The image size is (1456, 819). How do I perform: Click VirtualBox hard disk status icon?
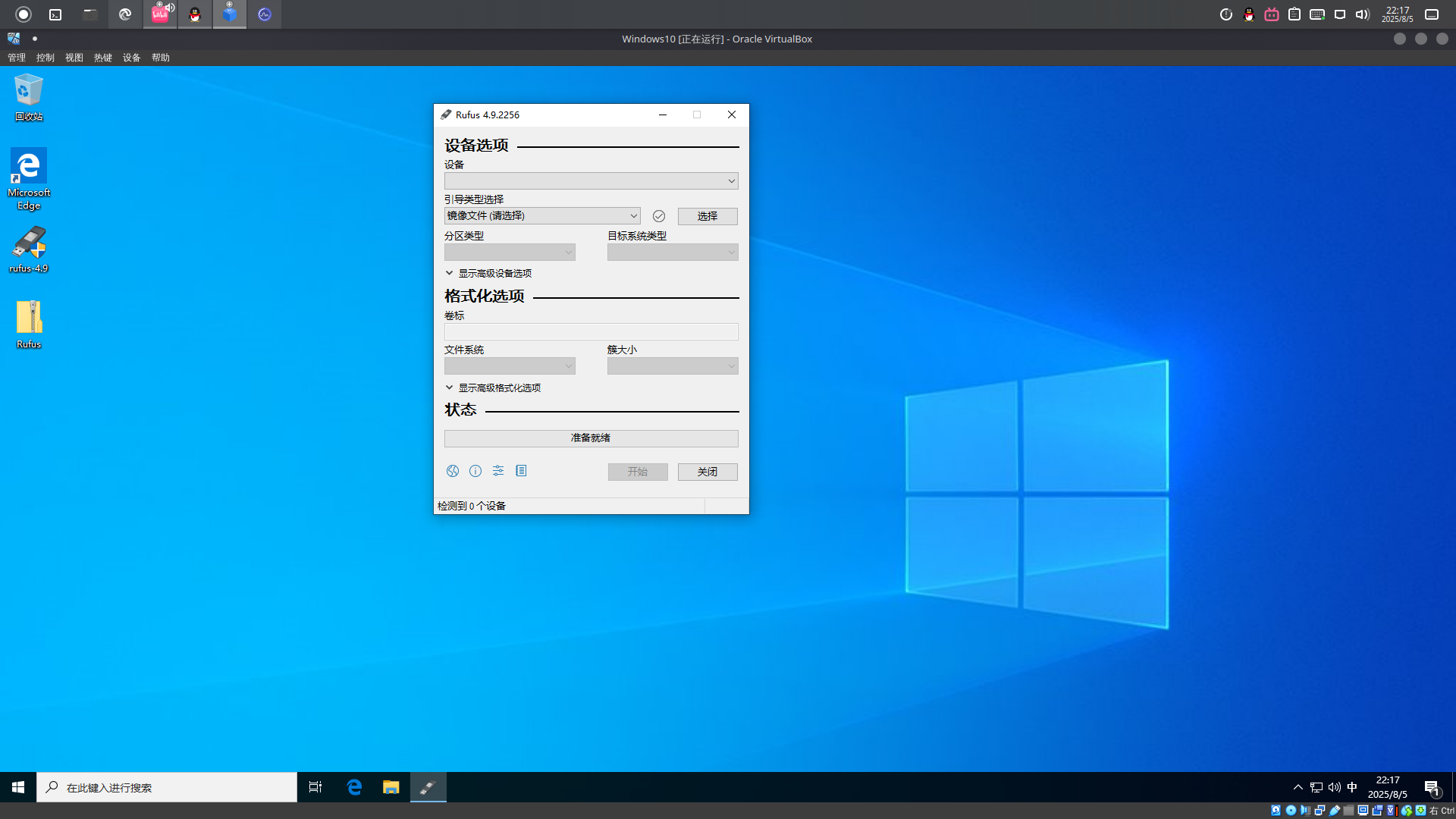coord(1276,811)
